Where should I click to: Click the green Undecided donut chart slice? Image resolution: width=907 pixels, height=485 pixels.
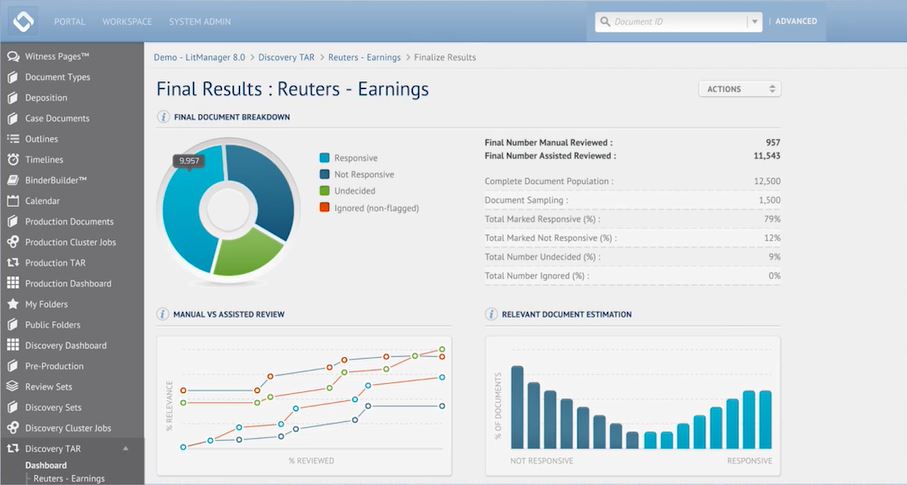pyautogui.click(x=246, y=252)
